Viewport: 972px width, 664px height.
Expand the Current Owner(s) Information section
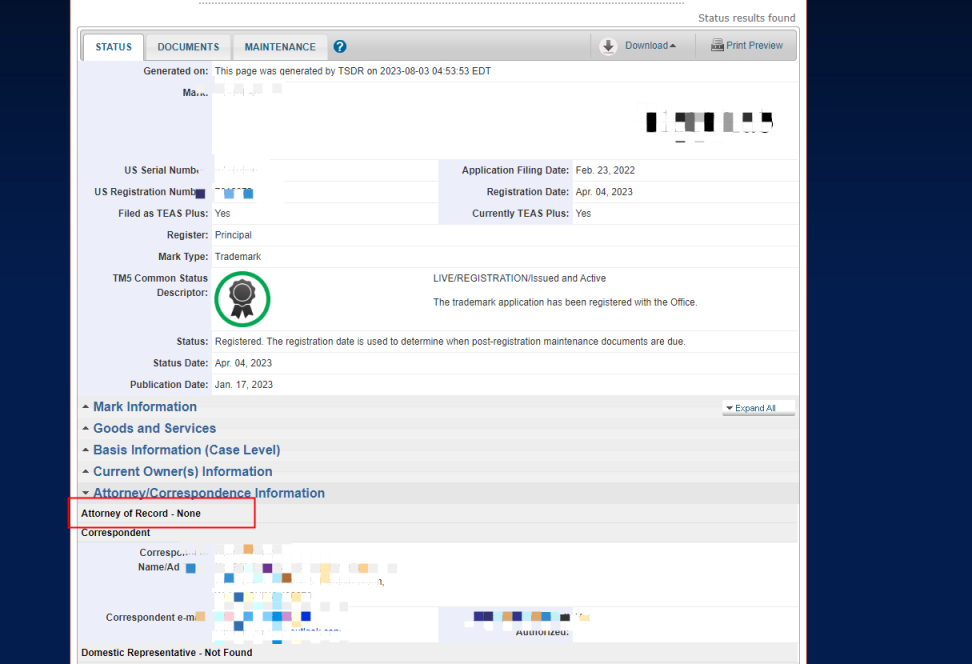tap(182, 472)
